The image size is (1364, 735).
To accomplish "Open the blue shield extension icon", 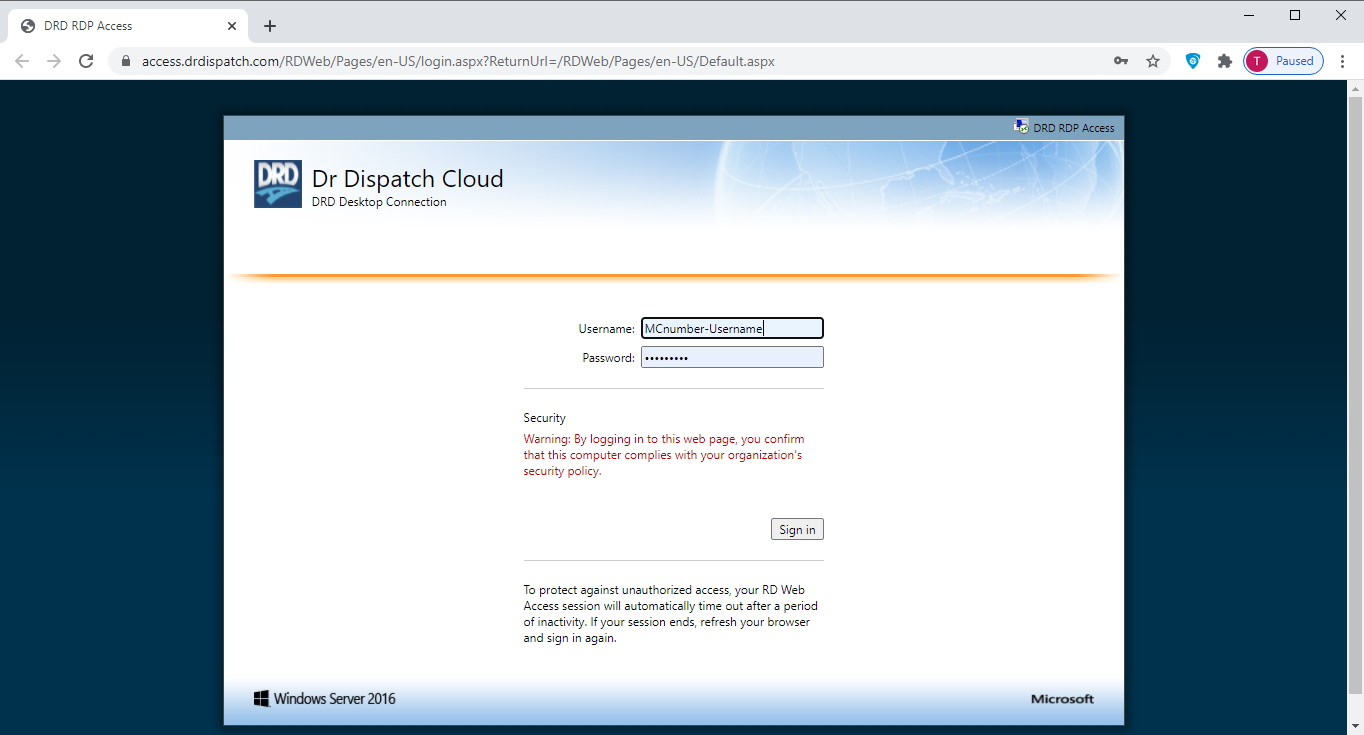I will pyautogui.click(x=1193, y=61).
